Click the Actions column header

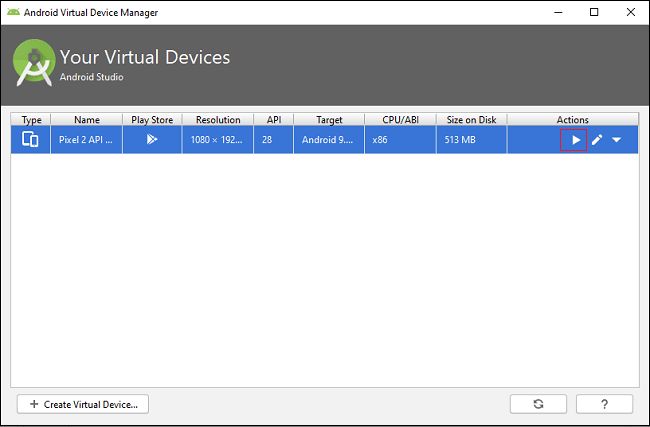[572, 120]
